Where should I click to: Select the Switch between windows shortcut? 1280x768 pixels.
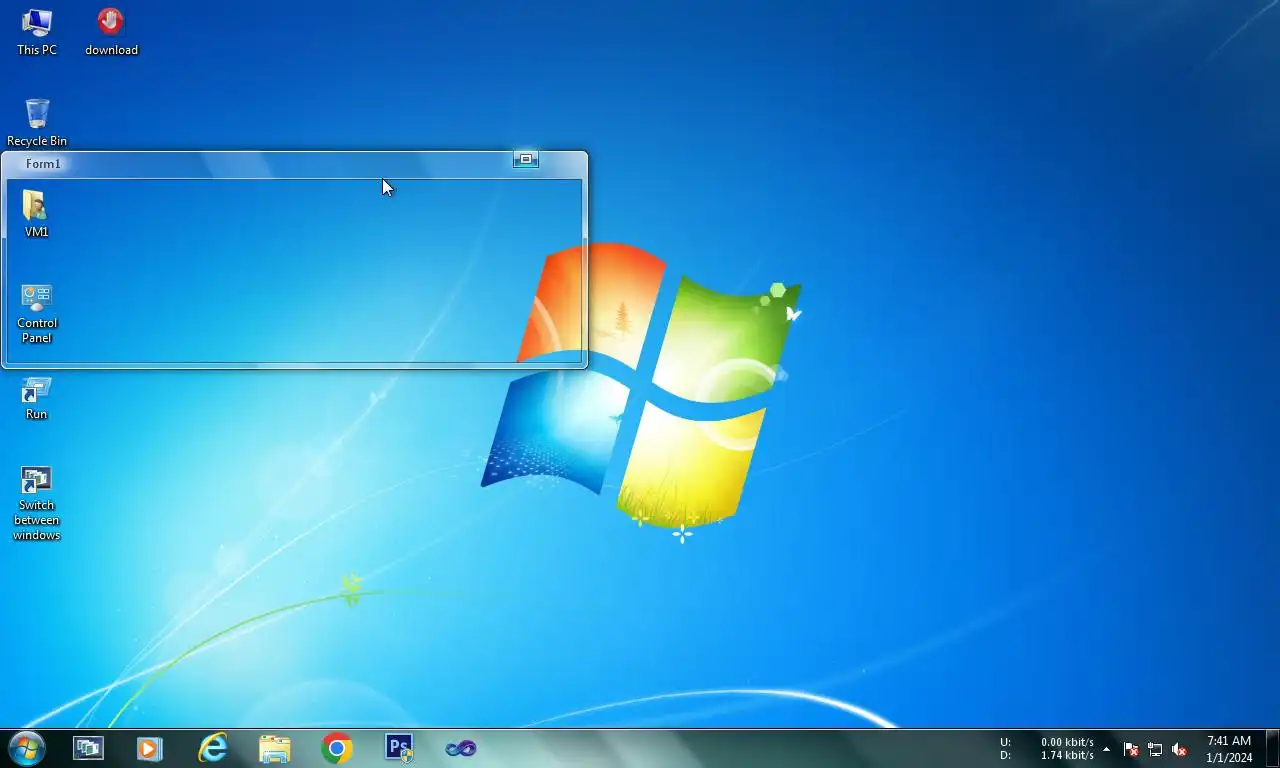[37, 504]
